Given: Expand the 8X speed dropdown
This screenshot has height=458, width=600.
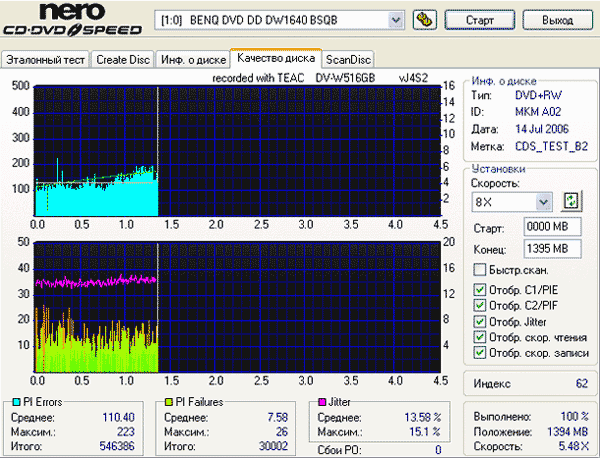Looking at the screenshot, I should pyautogui.click(x=544, y=202).
